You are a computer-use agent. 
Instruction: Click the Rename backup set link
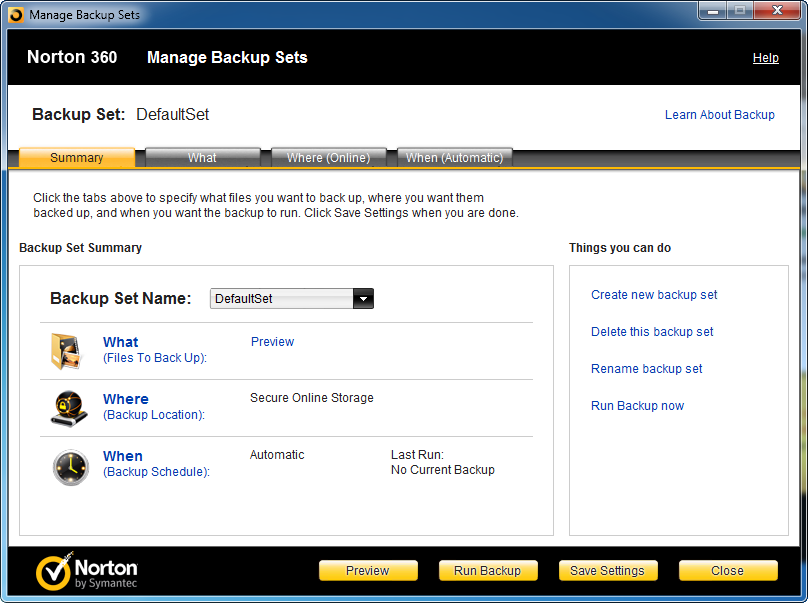(x=647, y=369)
